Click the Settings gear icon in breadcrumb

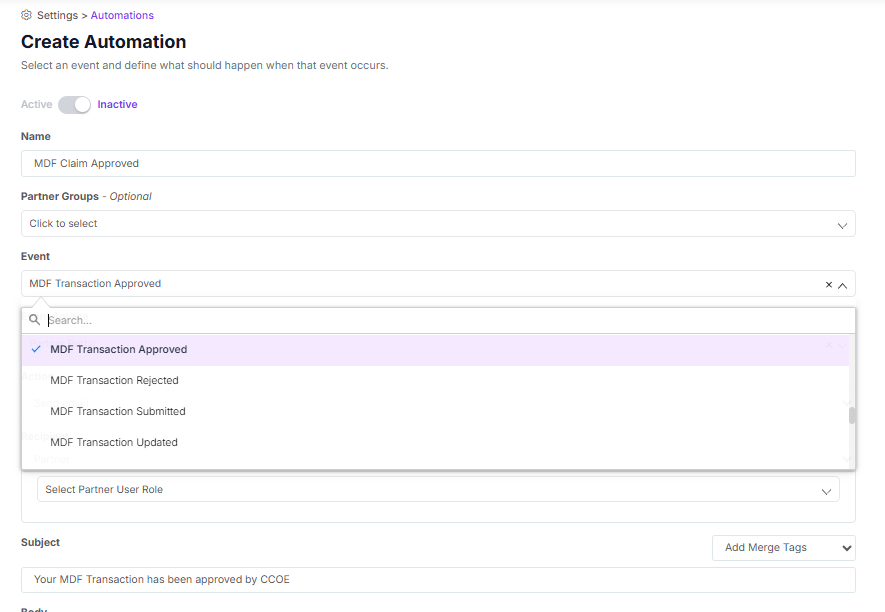(27, 15)
